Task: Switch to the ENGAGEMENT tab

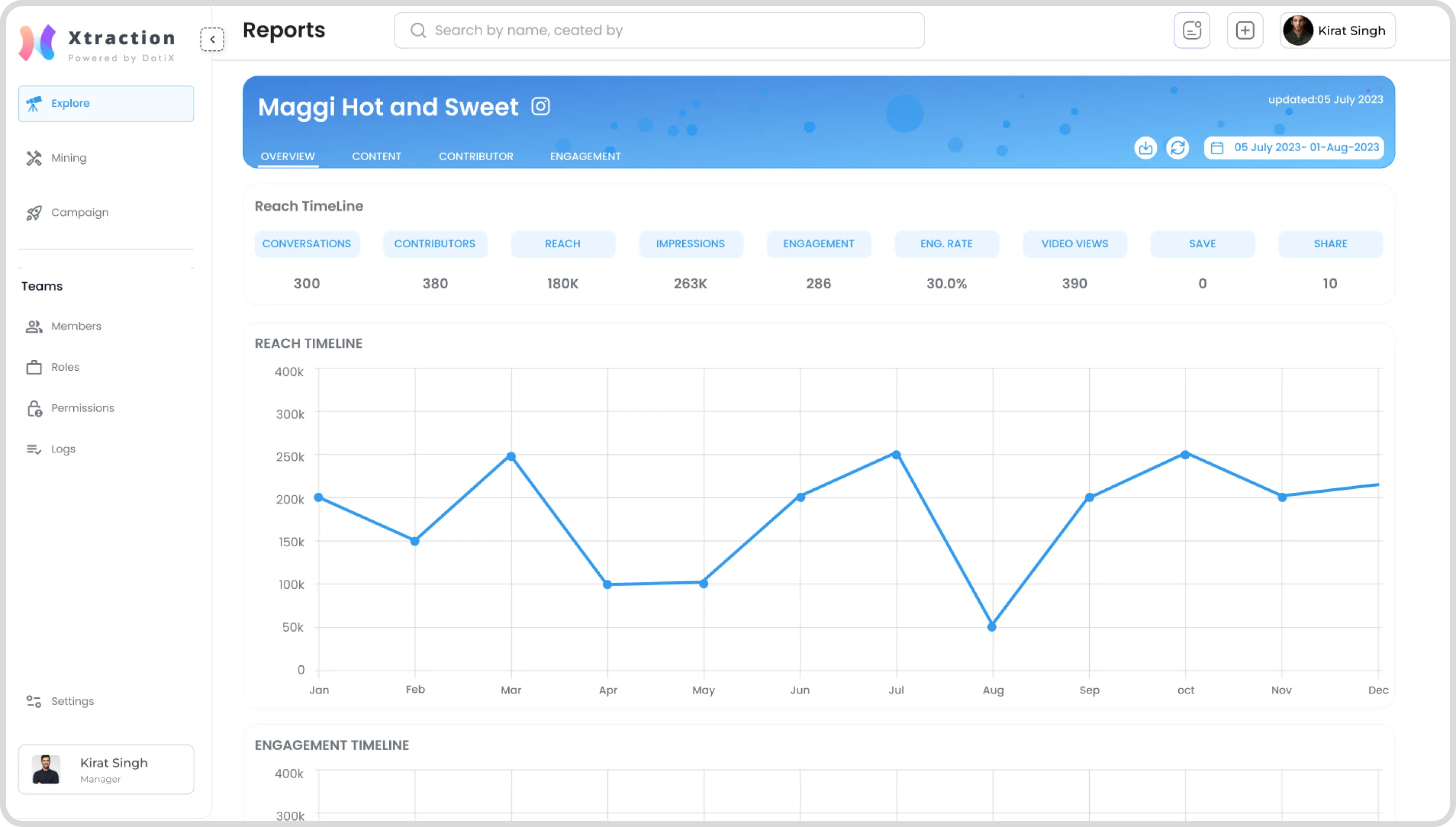Action: 585,156
